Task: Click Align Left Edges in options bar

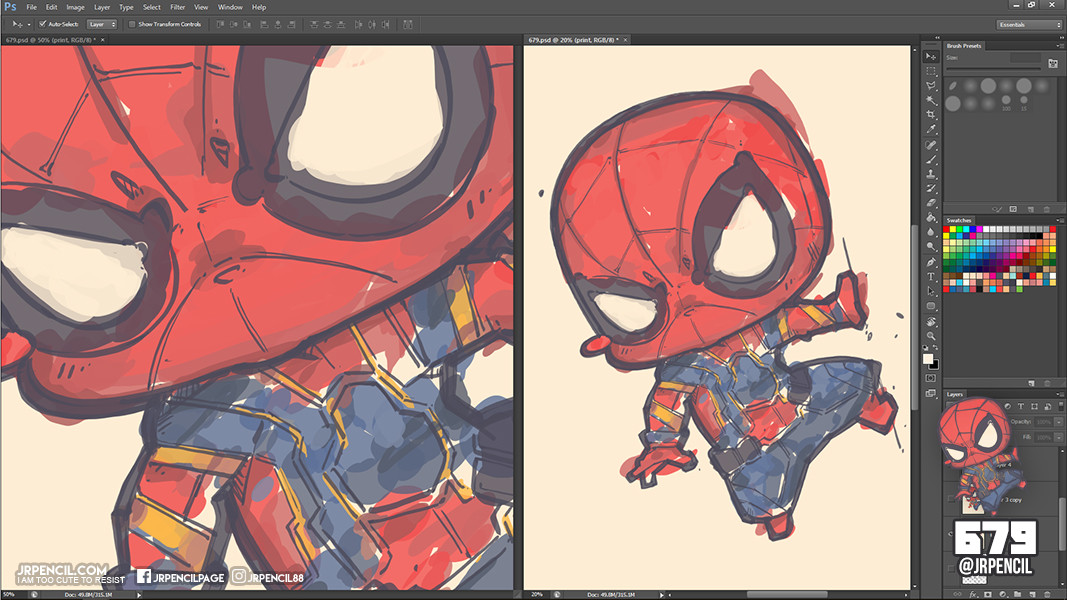Action: click(x=264, y=24)
